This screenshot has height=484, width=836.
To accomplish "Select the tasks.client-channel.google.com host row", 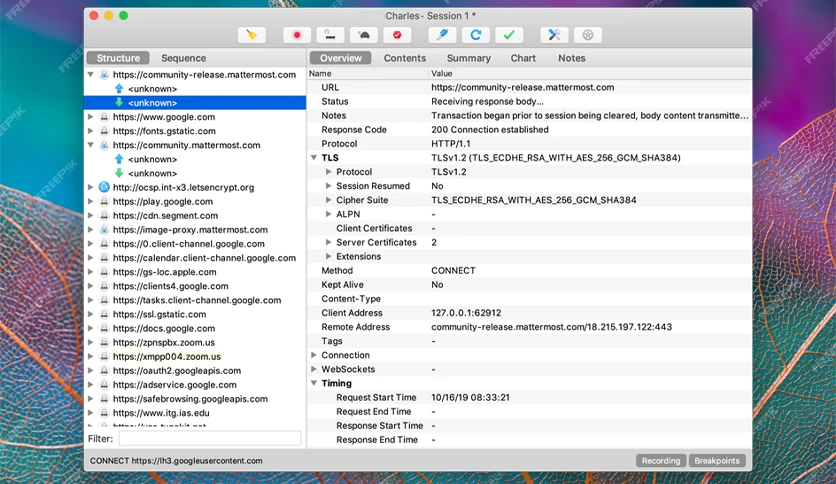I will [x=195, y=300].
